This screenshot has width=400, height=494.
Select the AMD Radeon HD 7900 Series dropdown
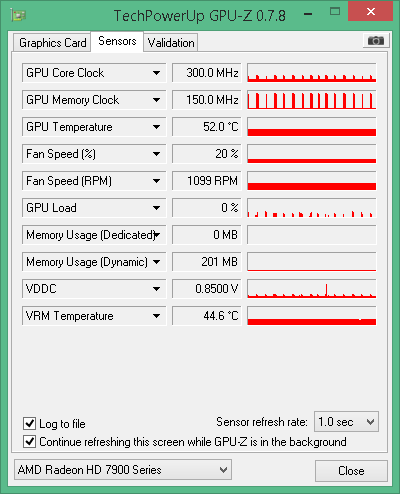[123, 470]
